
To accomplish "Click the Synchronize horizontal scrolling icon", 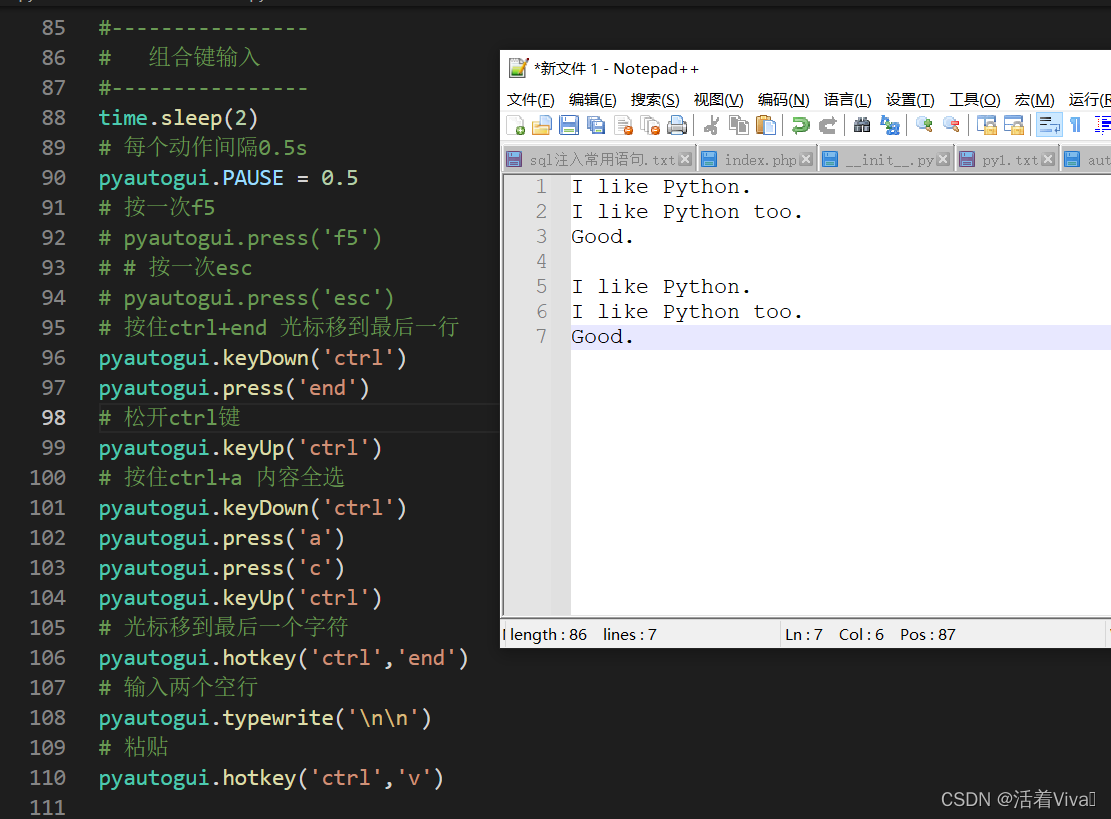I will click(1013, 125).
